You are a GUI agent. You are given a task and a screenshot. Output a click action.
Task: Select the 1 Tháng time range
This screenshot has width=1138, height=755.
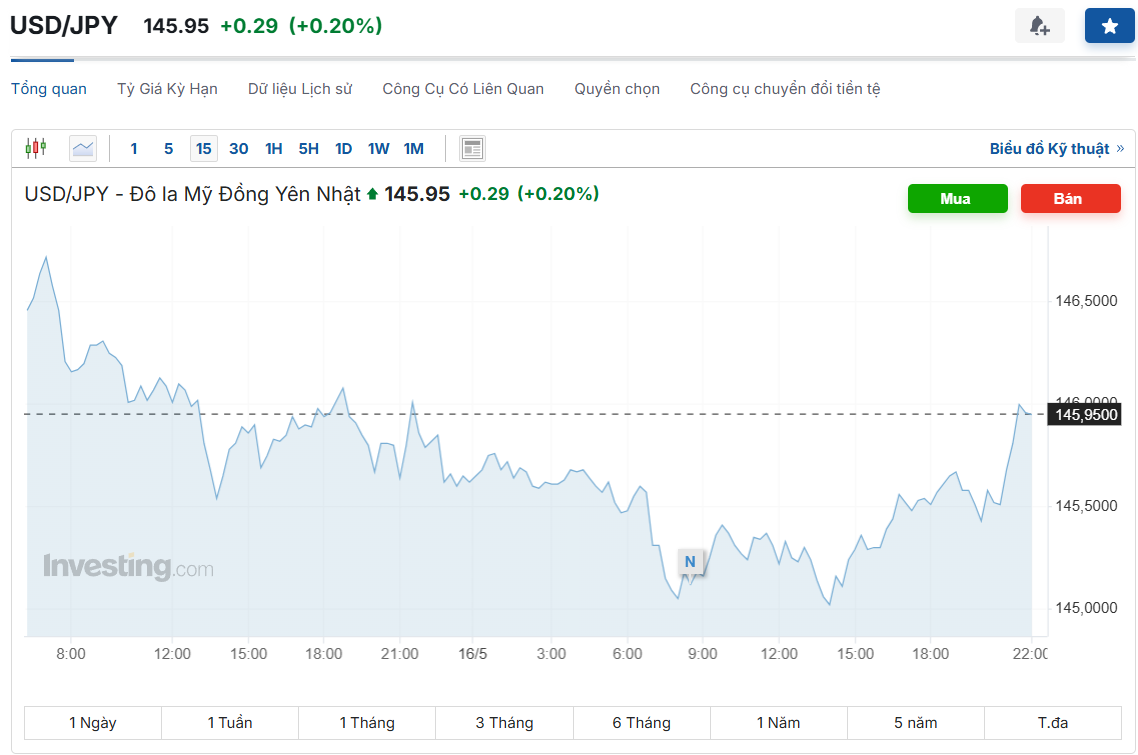tap(367, 722)
